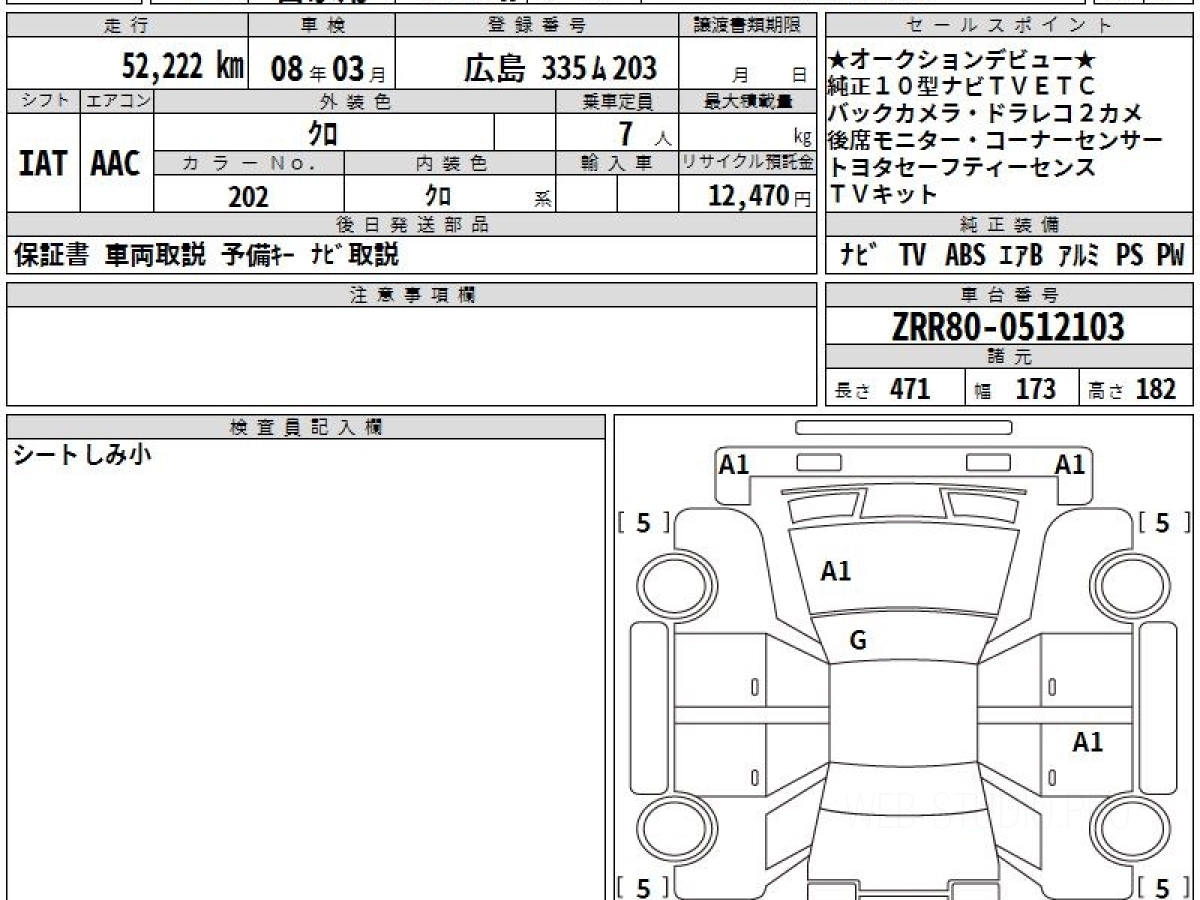Click the 車検 header cell
This screenshot has height=900, width=1200.
pos(321,26)
